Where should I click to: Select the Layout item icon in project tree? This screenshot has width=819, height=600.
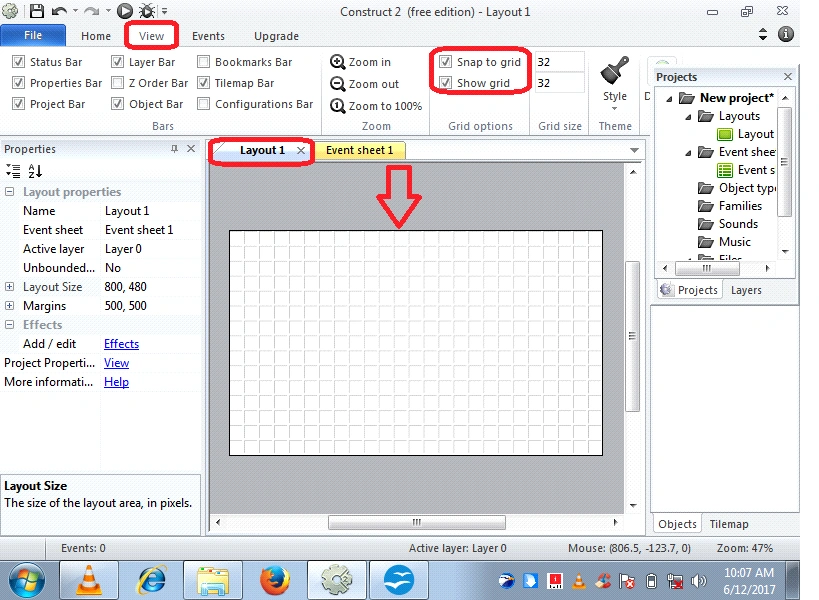(724, 134)
